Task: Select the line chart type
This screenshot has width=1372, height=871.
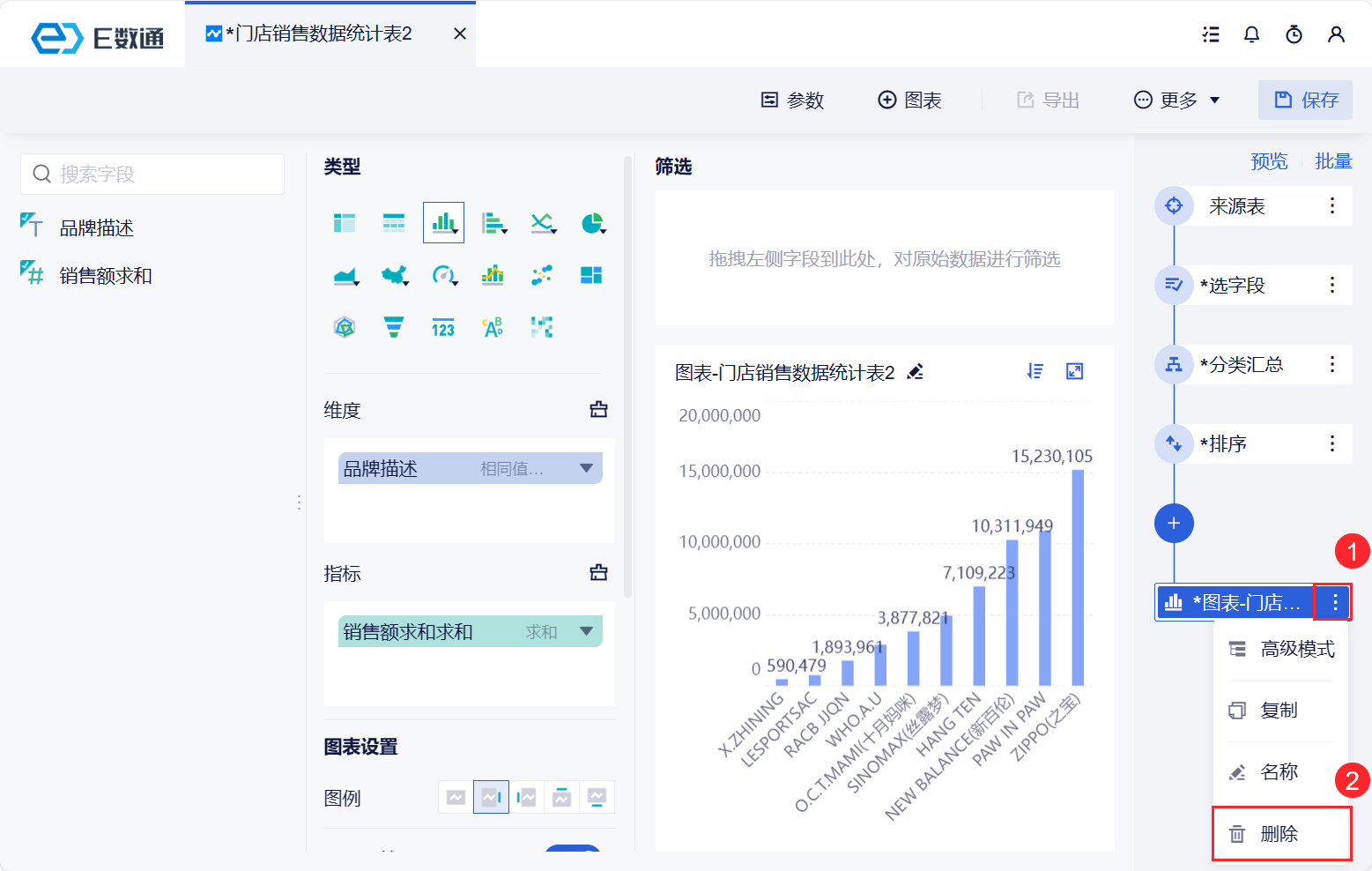Action: [x=543, y=223]
